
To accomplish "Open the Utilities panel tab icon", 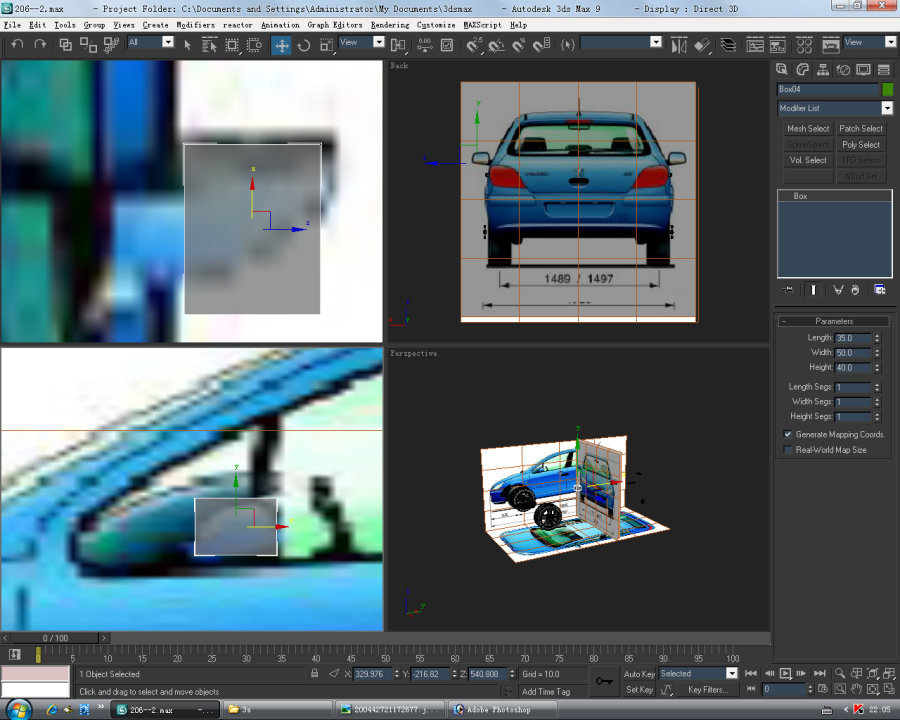I will [883, 69].
